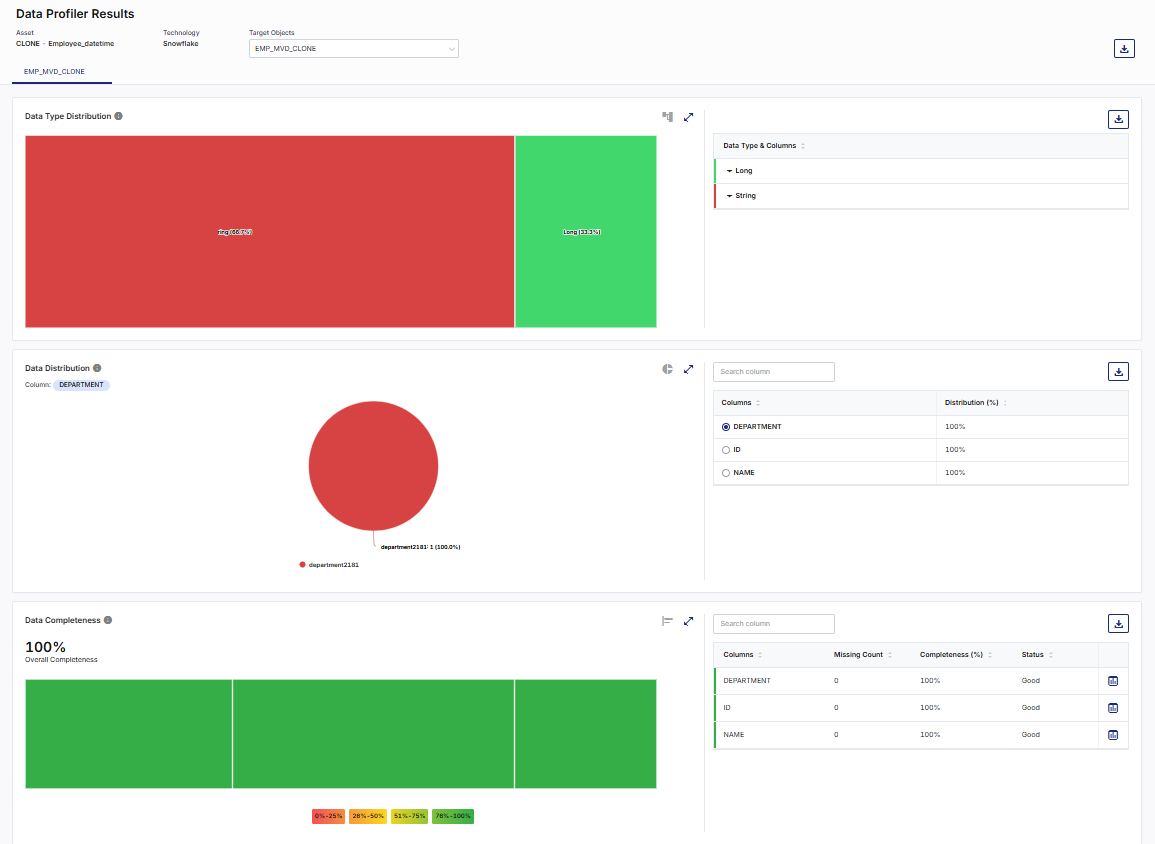Click the middle green completeness bar segment
The width and height of the screenshot is (1155, 844).
coord(373,734)
